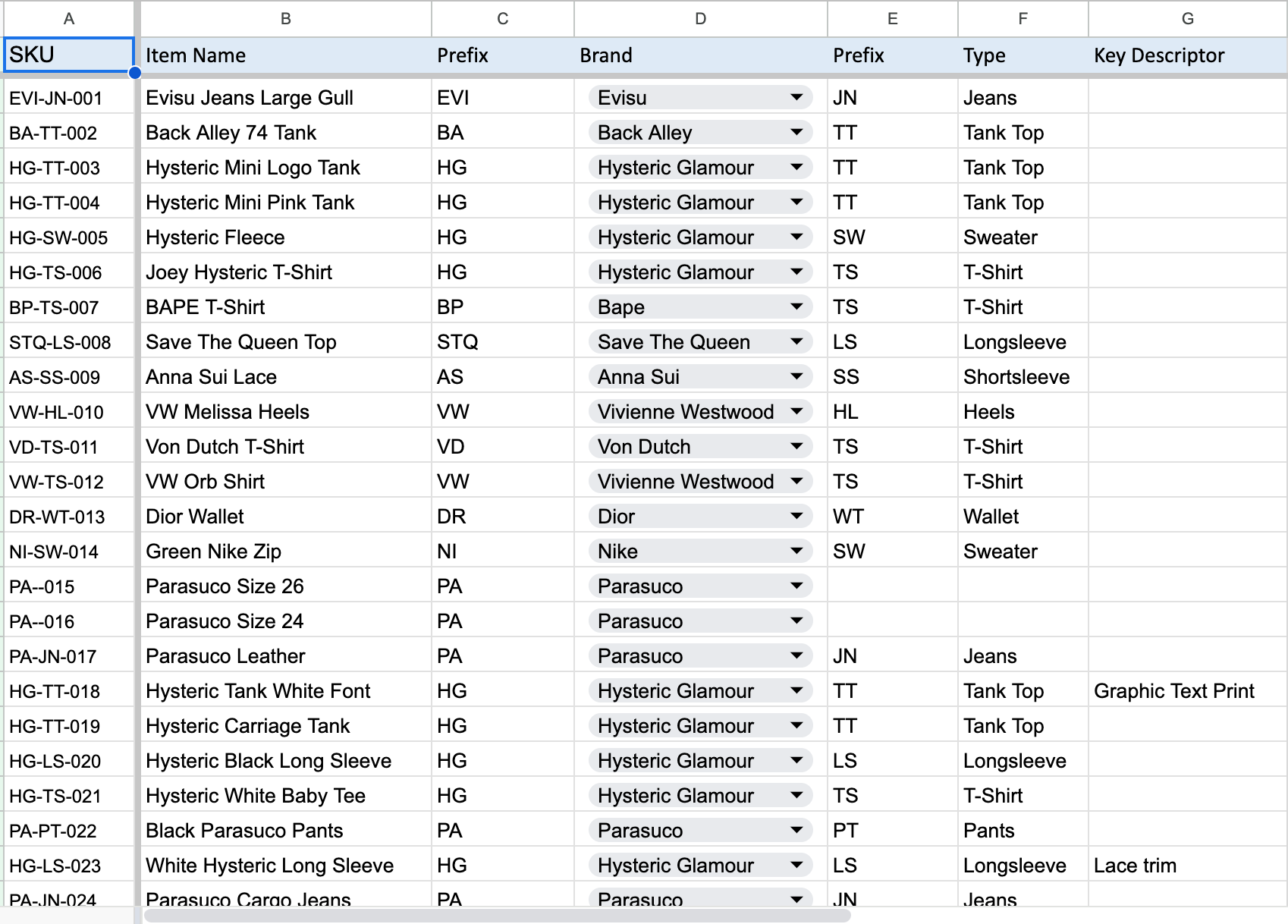
Task: Select column D header
Action: pos(700,19)
